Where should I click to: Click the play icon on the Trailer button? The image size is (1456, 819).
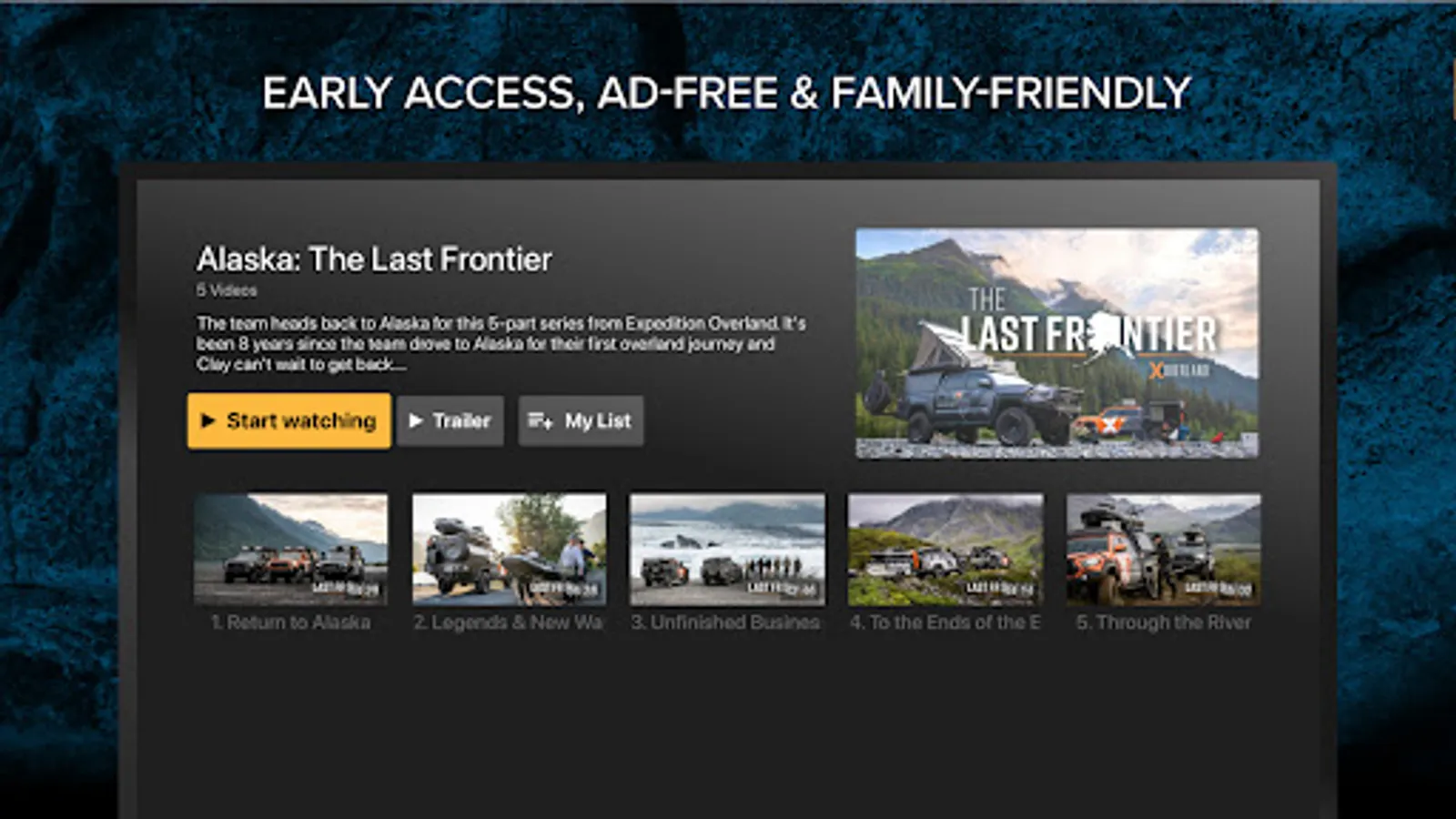(x=416, y=420)
